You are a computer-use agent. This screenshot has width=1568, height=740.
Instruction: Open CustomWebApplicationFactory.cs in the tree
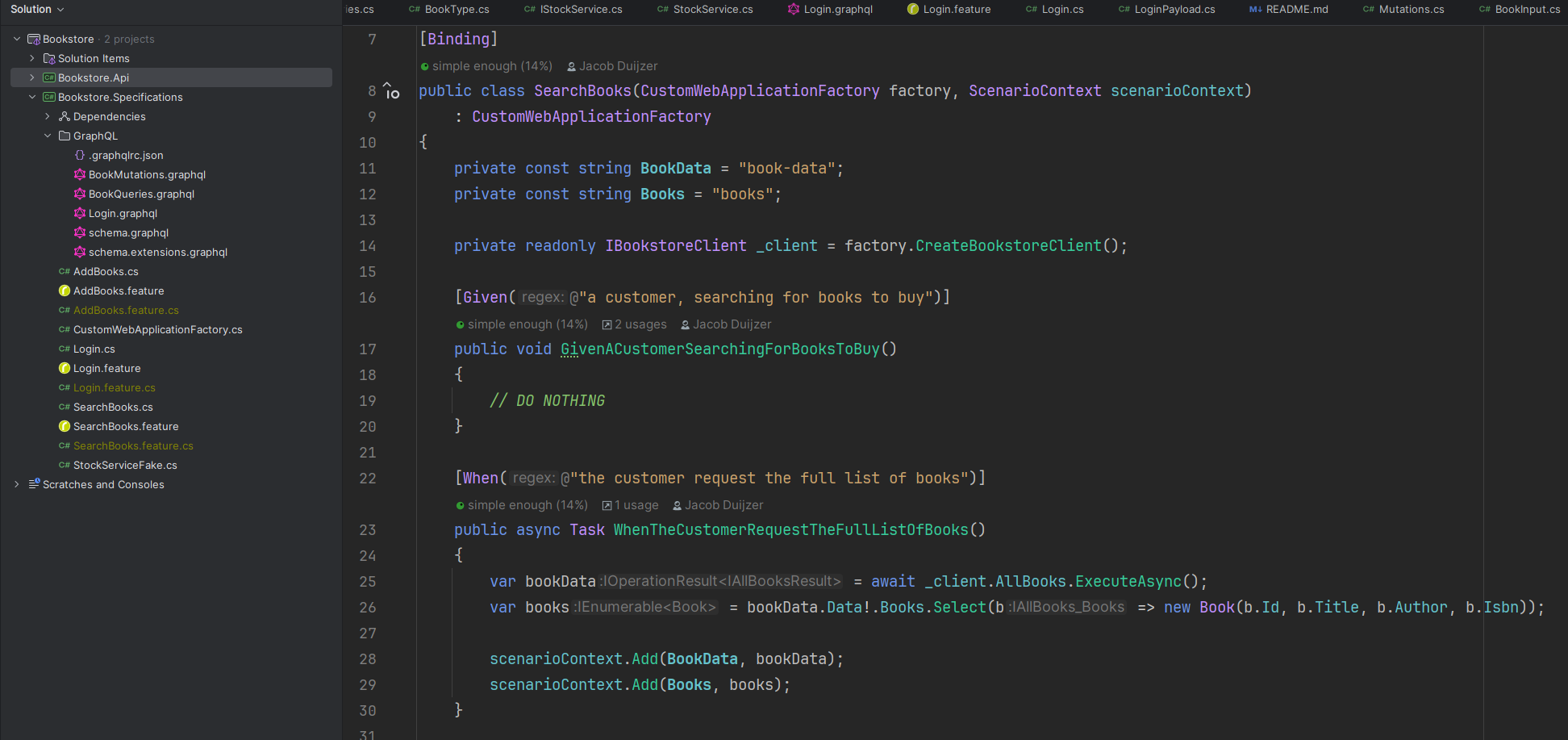pos(157,329)
